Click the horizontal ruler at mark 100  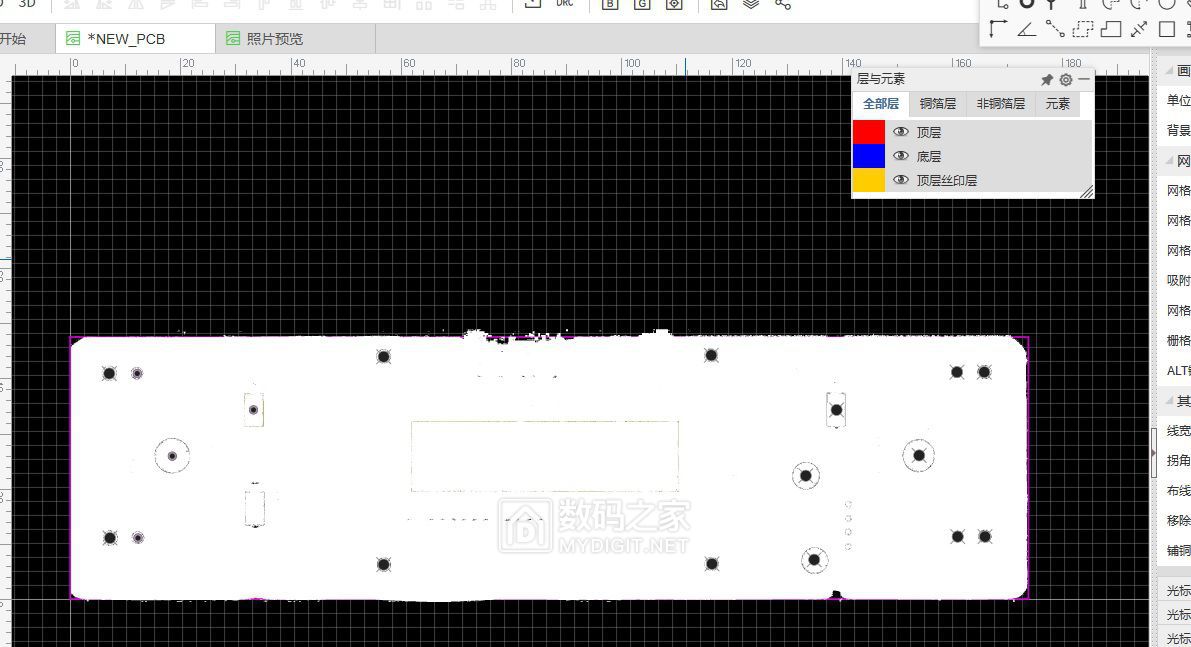click(x=631, y=64)
